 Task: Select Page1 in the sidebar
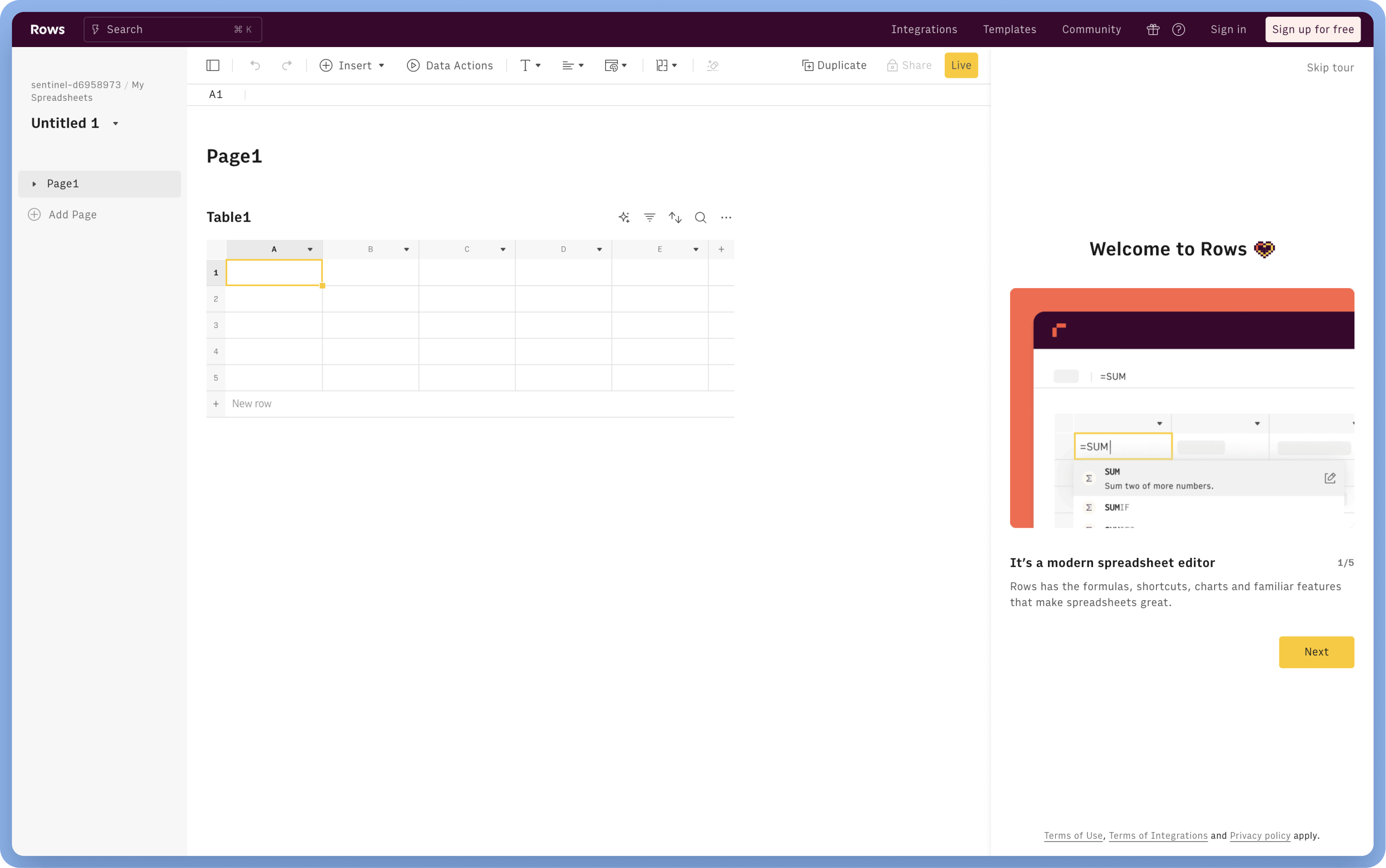tap(100, 184)
